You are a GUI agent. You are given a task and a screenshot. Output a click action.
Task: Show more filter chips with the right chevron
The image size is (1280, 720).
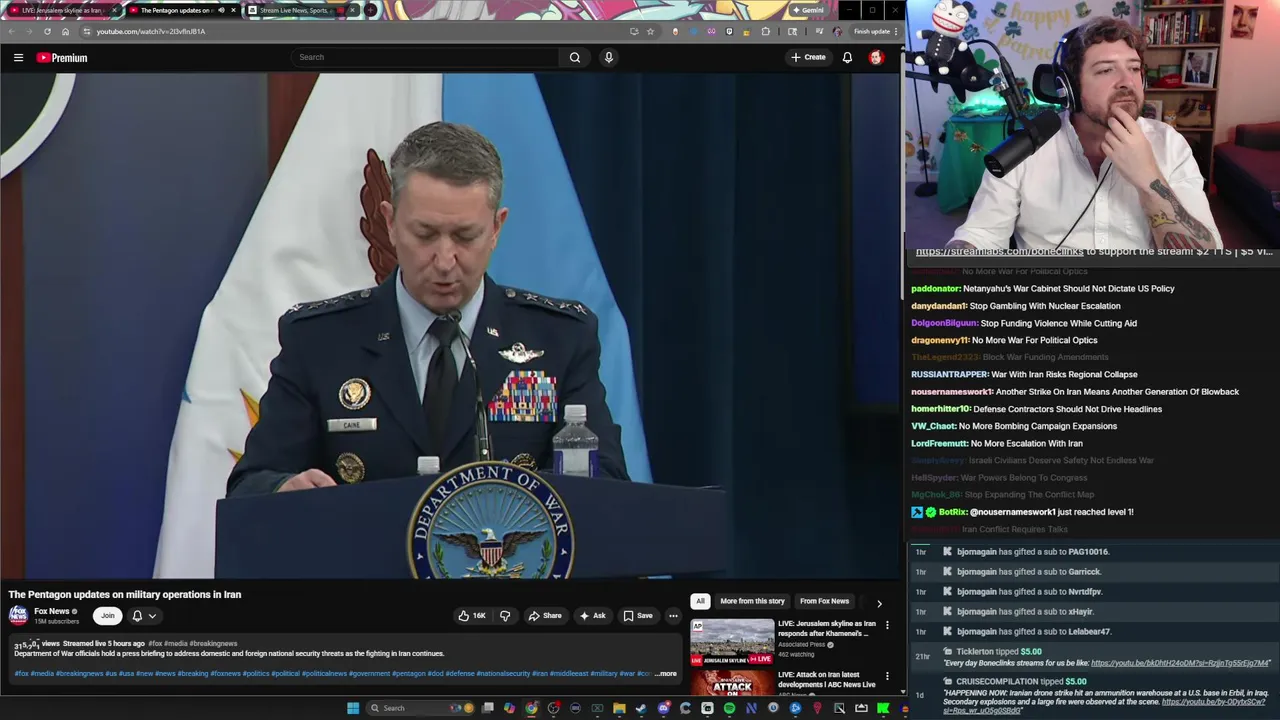(879, 603)
